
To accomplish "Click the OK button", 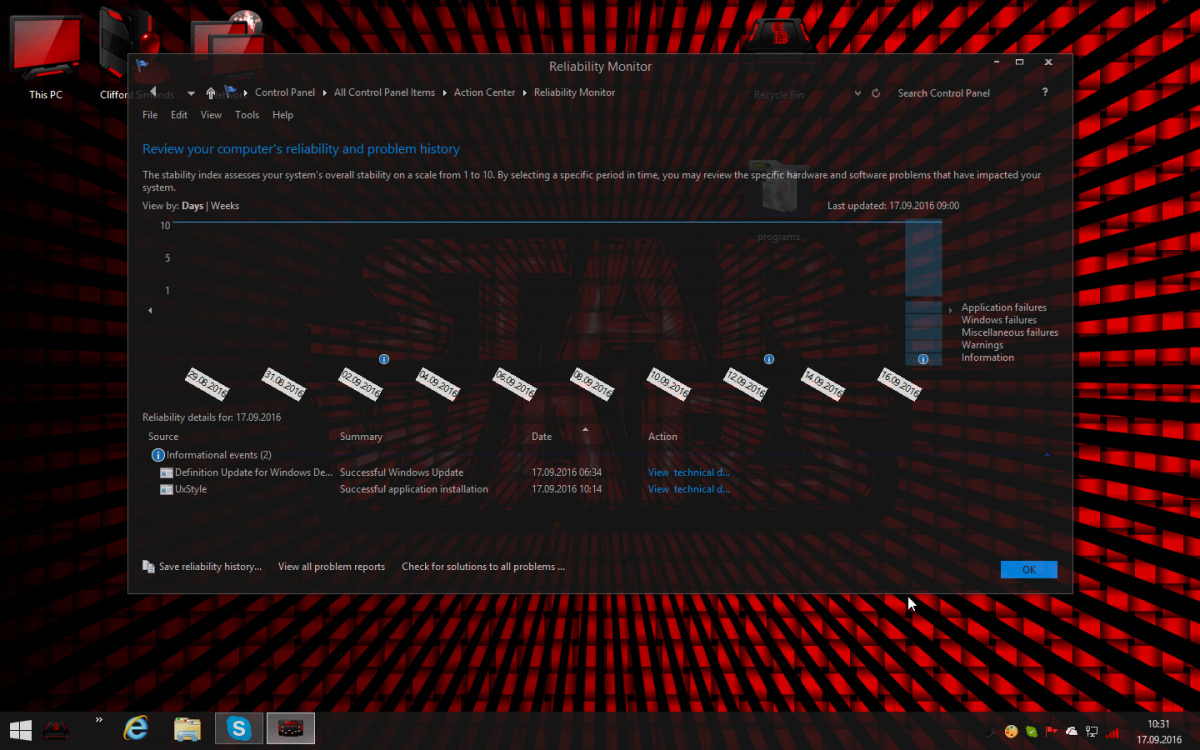I will pos(1028,569).
